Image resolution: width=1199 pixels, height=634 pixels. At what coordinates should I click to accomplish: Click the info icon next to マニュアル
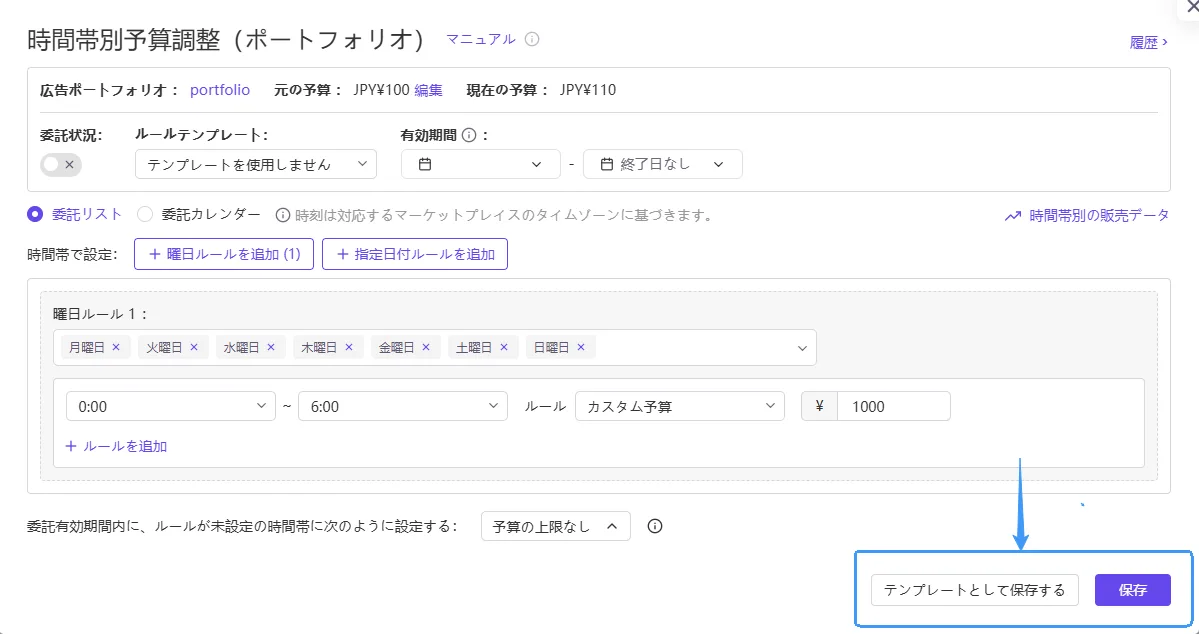(x=532, y=39)
